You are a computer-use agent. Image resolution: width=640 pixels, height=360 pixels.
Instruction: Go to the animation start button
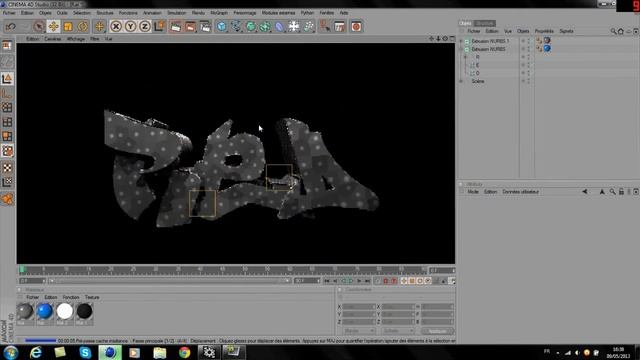point(327,281)
